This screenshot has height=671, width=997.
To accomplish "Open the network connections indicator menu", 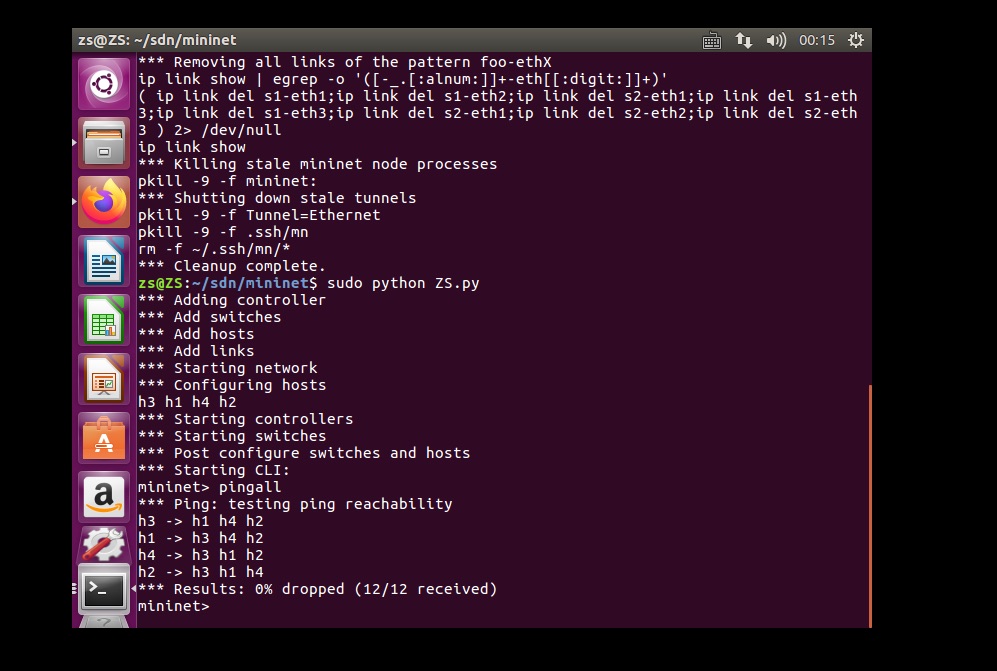I will 743,41.
